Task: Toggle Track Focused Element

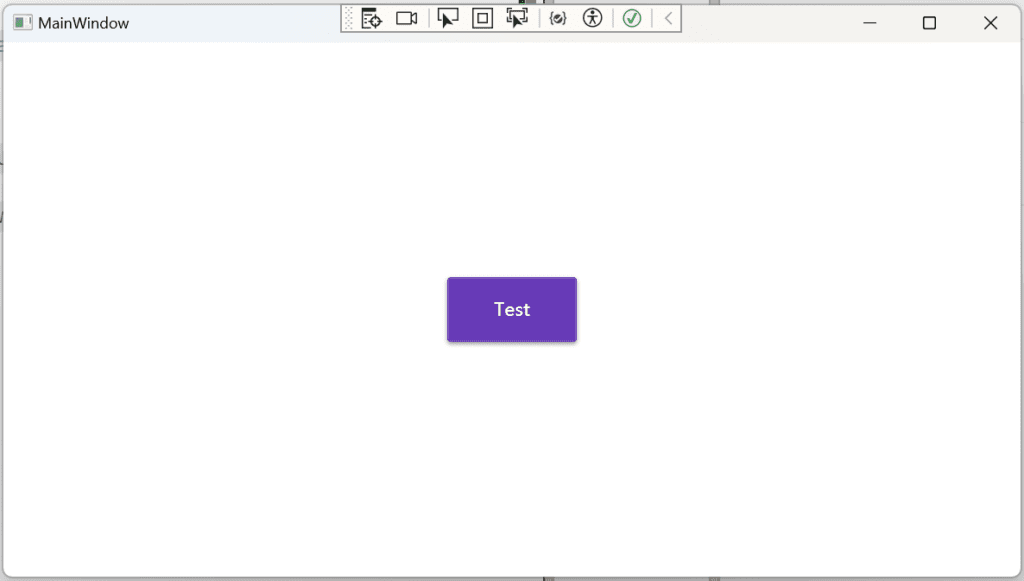Action: click(516, 18)
